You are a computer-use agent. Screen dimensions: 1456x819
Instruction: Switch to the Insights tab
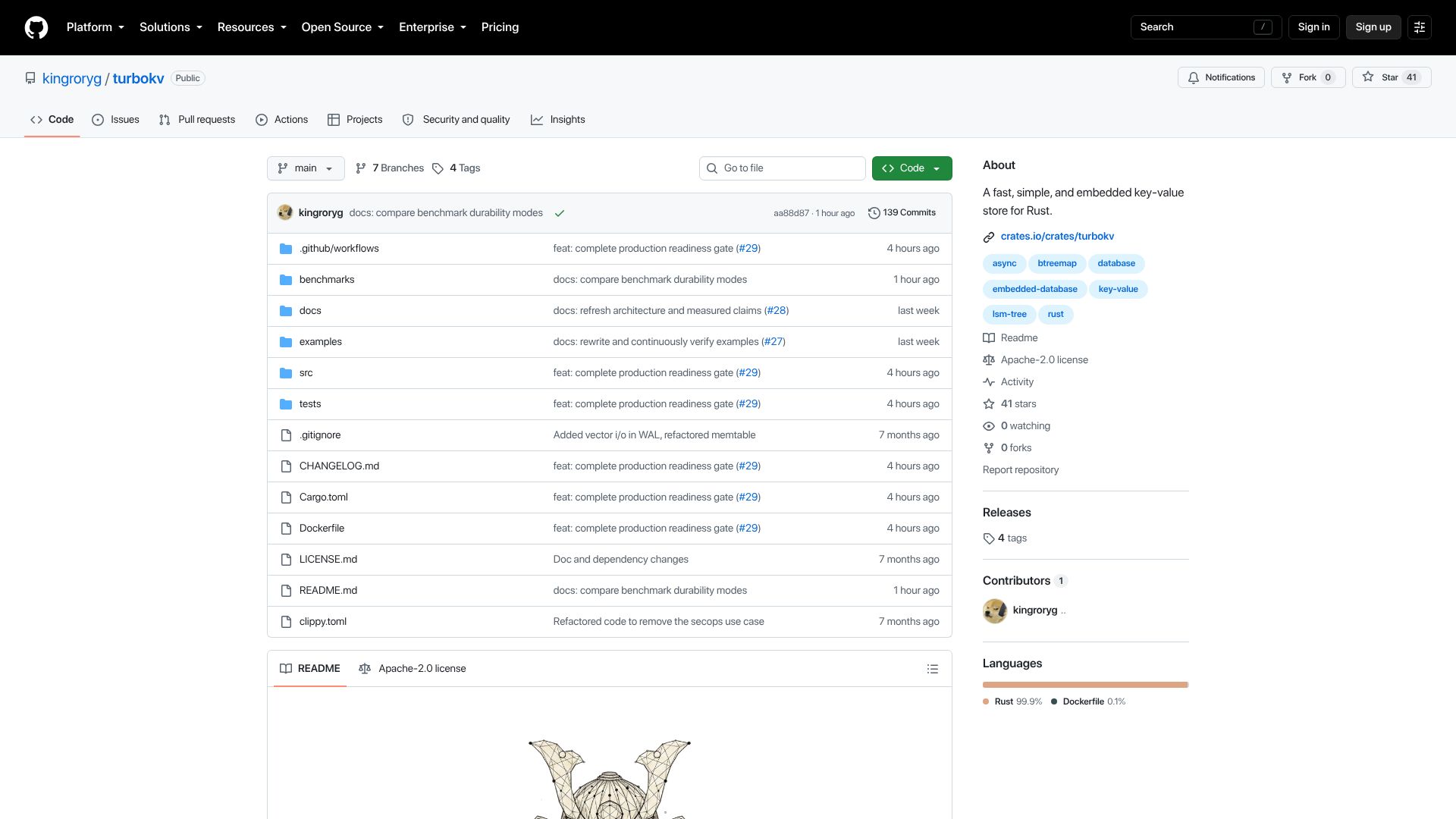pyautogui.click(x=558, y=120)
